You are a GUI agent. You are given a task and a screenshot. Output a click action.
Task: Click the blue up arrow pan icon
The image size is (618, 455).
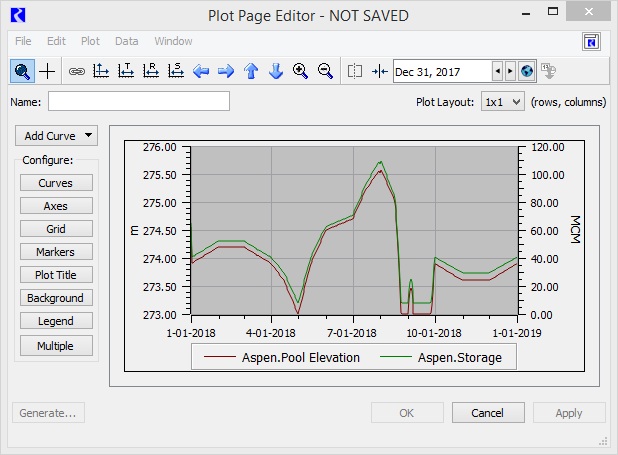point(251,71)
